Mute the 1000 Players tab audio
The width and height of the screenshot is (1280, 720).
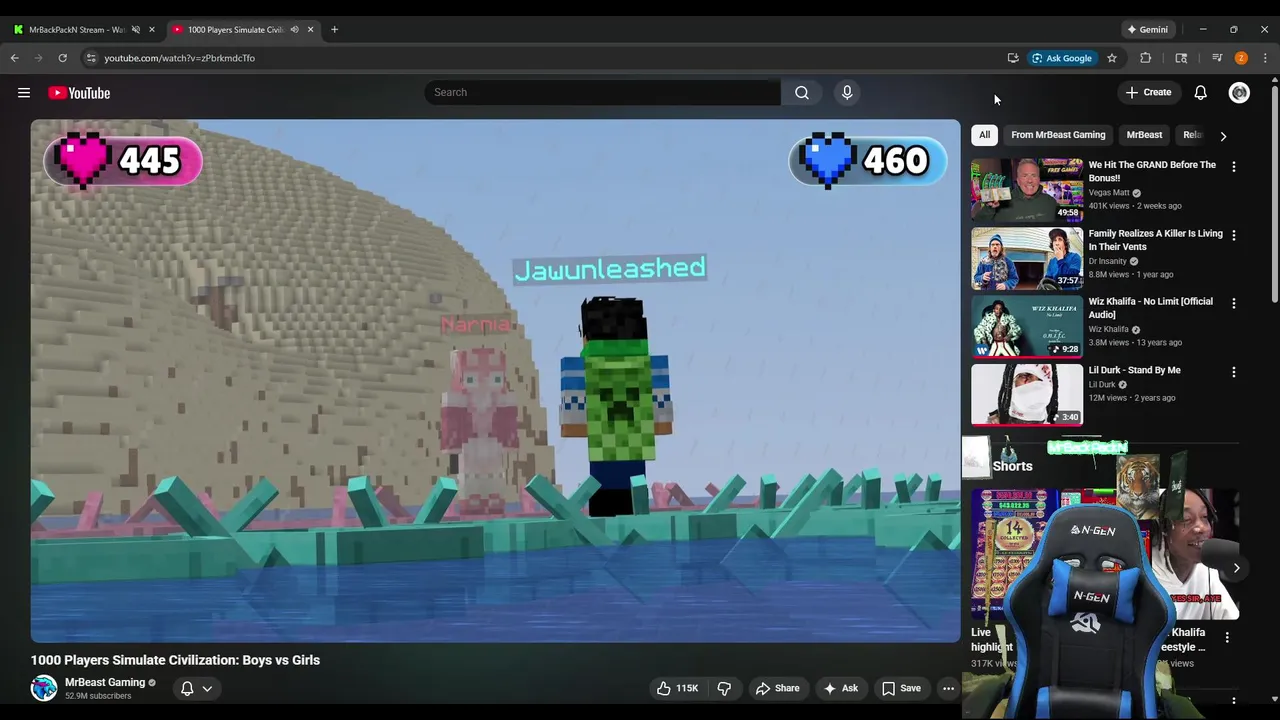[294, 29]
